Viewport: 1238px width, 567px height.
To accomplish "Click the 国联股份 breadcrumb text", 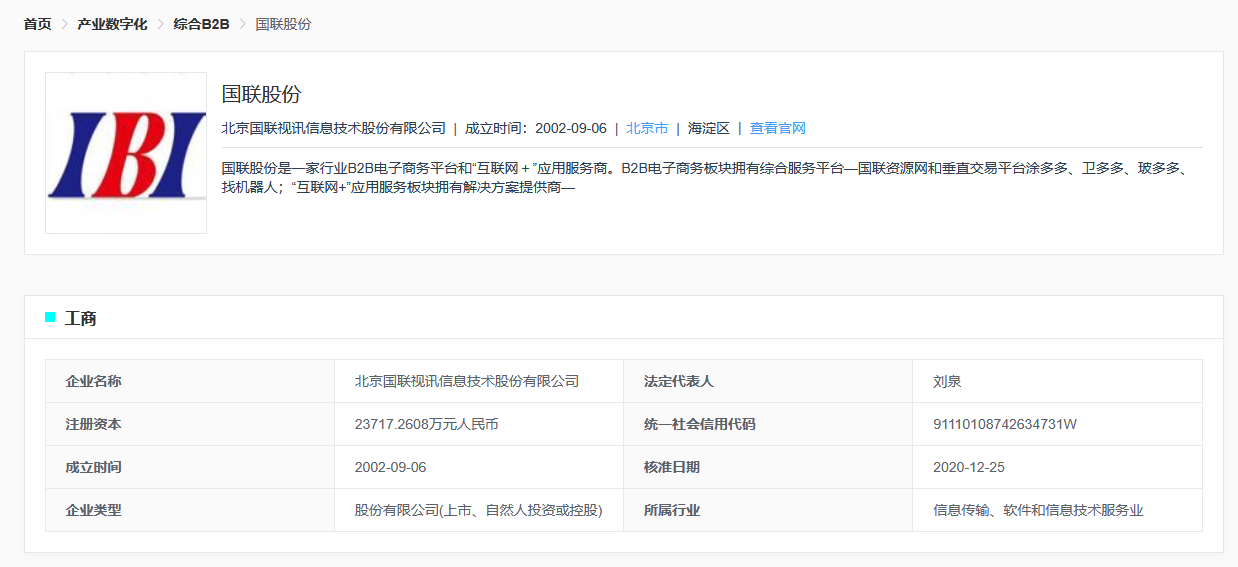I will [283, 24].
